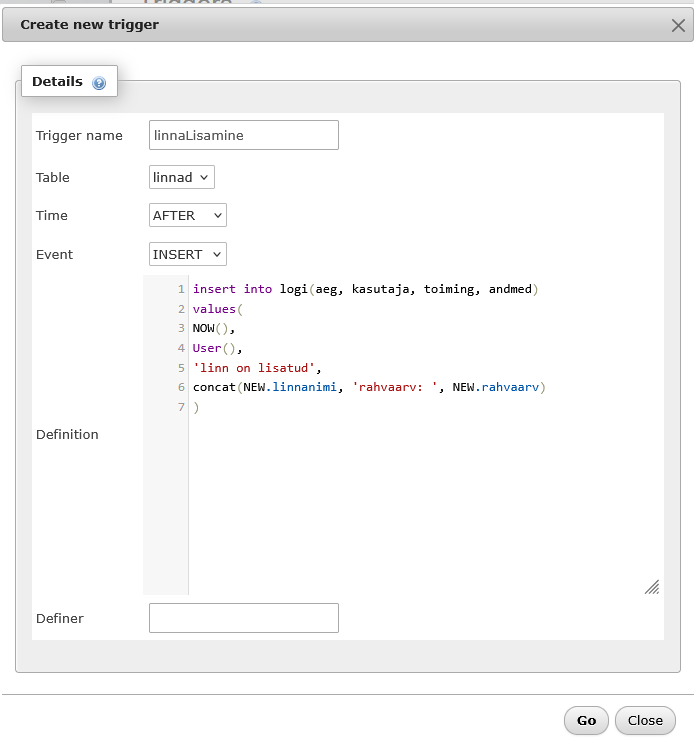Image resolution: width=694 pixels, height=749 pixels.
Task: Select the Details tab label
Action: tap(57, 82)
